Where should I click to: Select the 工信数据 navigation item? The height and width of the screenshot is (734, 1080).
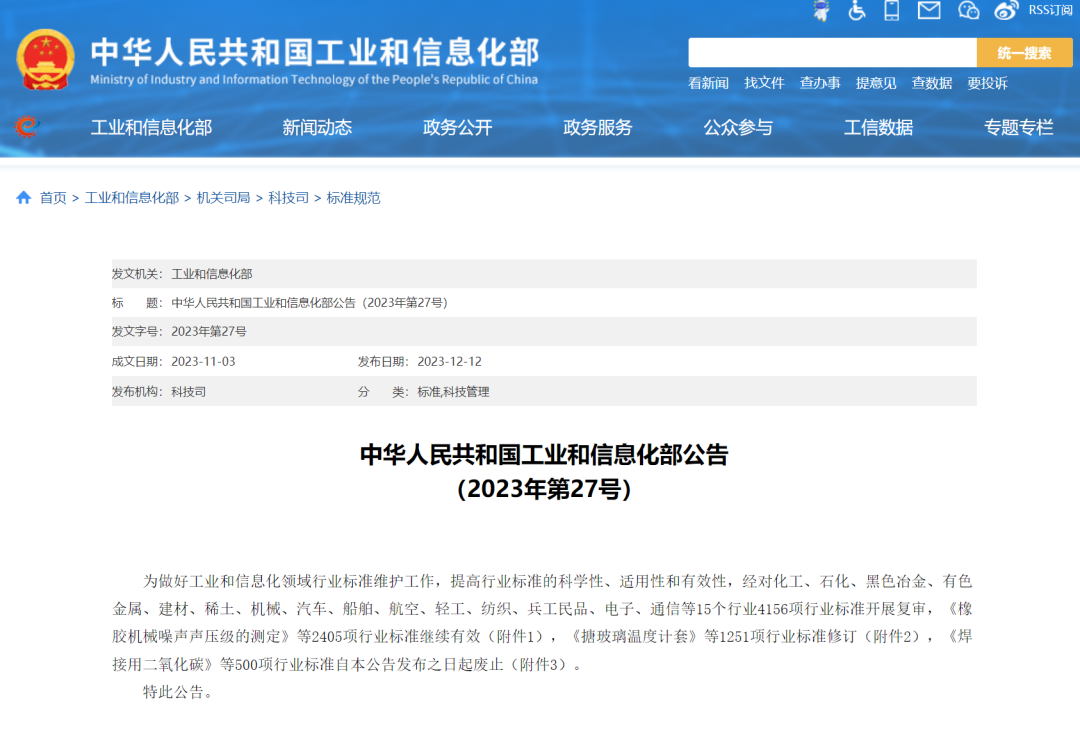pos(878,127)
